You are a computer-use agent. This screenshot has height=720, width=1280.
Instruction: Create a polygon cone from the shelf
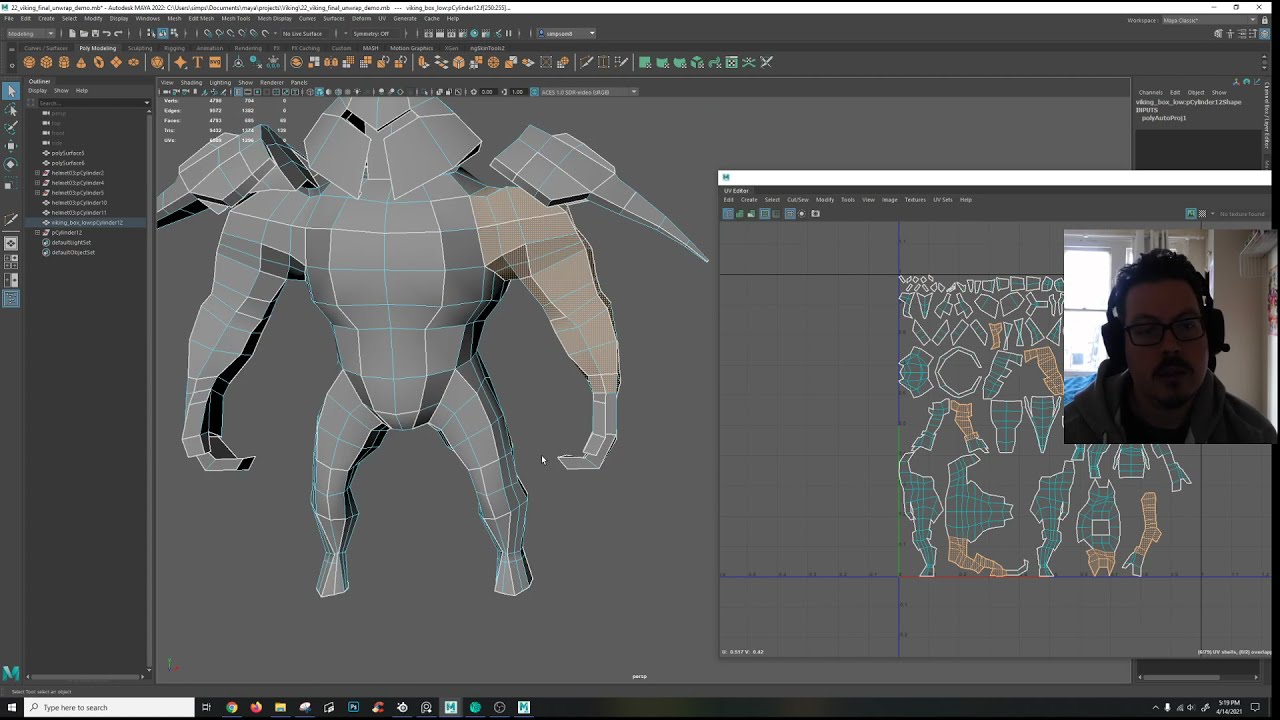coord(81,62)
